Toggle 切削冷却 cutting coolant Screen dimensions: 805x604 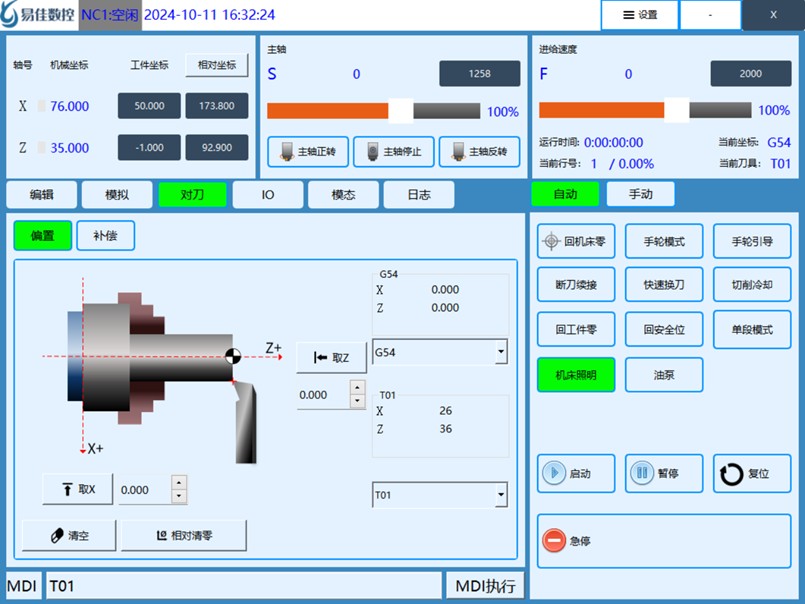[x=751, y=285]
